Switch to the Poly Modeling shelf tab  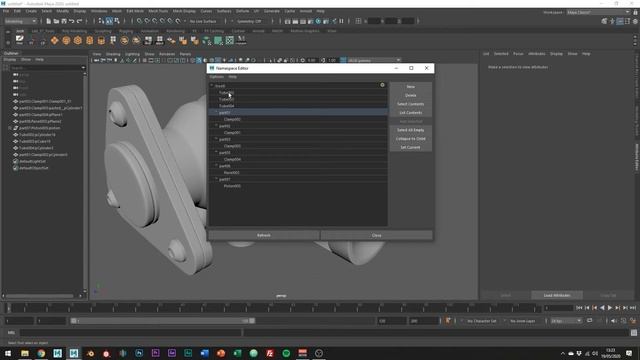pyautogui.click(x=74, y=31)
